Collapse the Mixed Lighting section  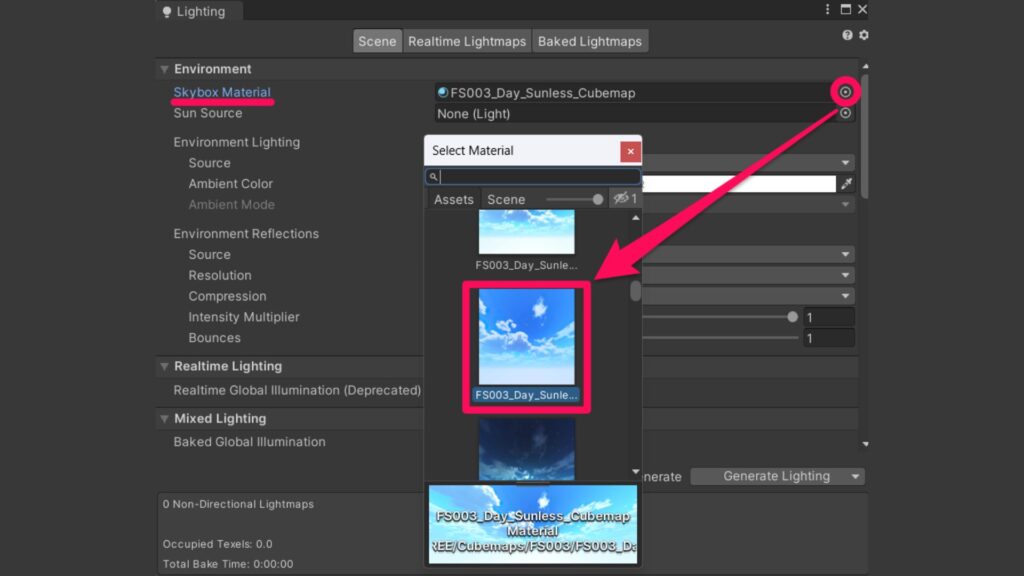click(x=164, y=418)
